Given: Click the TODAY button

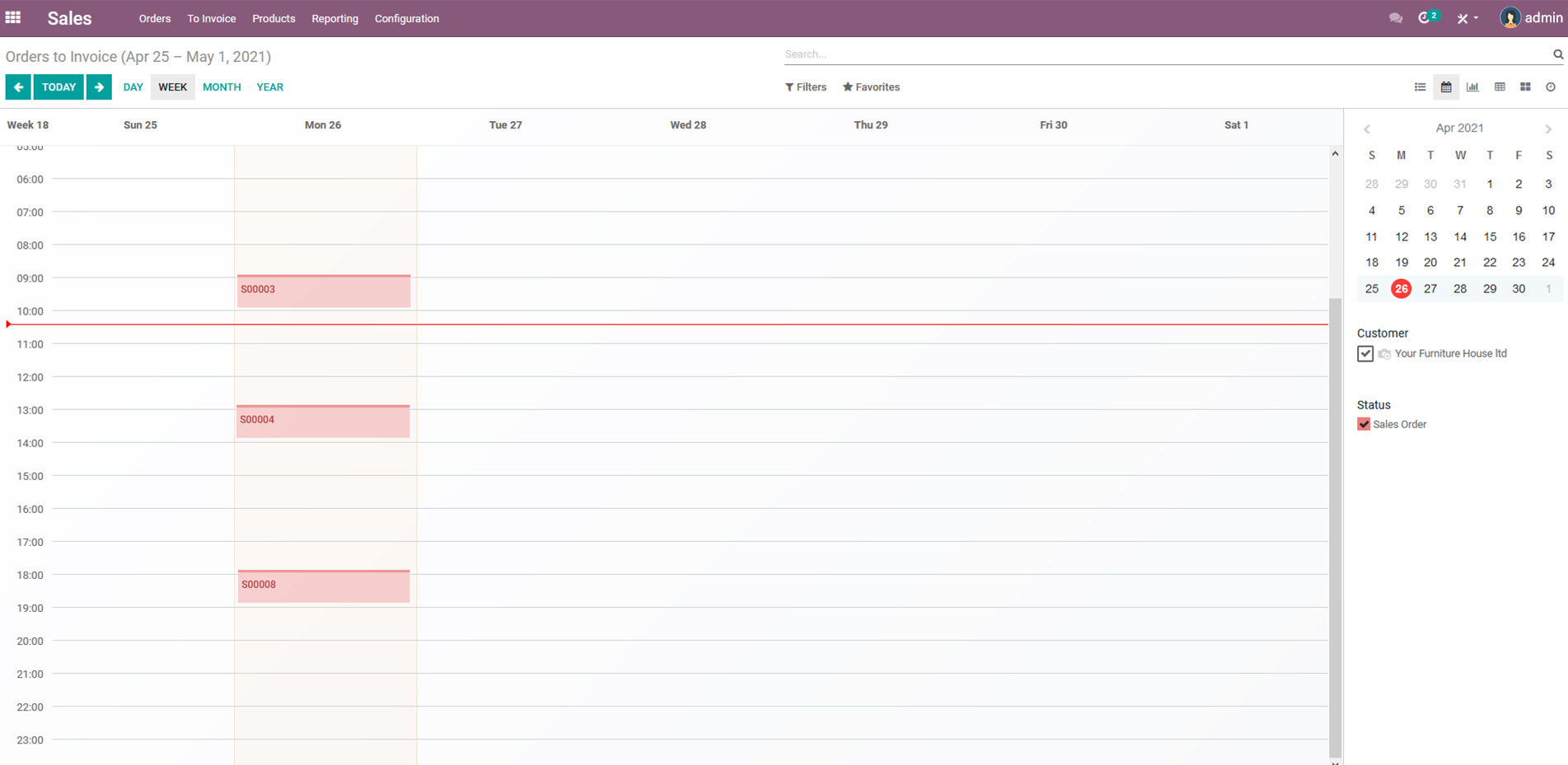Looking at the screenshot, I should [x=59, y=87].
